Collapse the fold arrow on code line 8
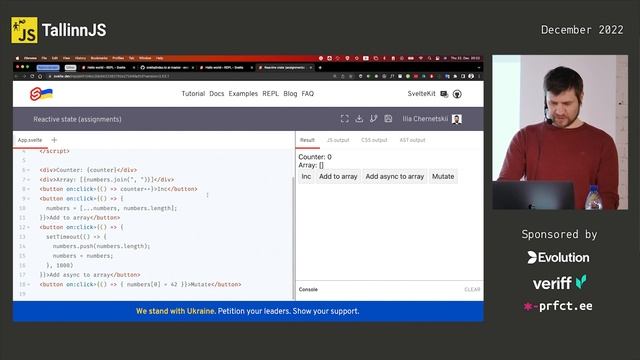 (29, 189)
